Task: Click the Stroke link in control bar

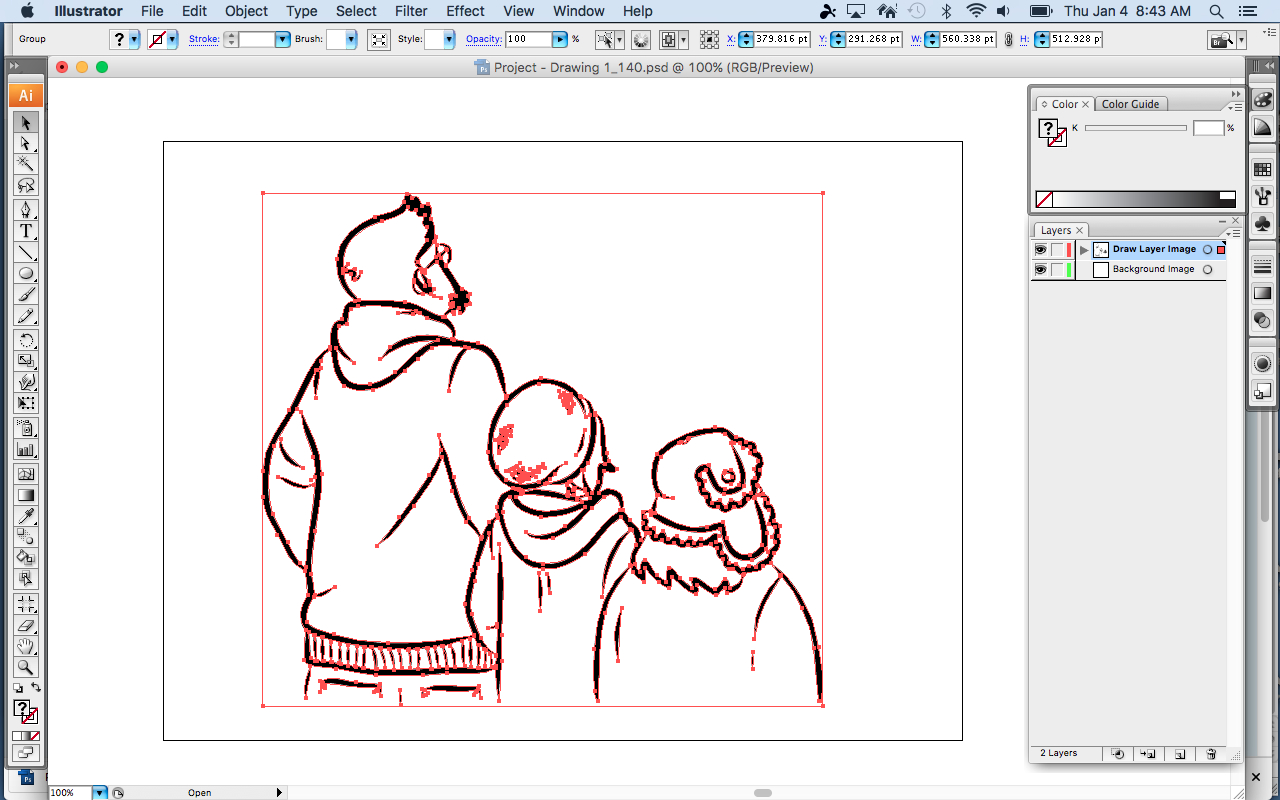Action: click(x=204, y=39)
